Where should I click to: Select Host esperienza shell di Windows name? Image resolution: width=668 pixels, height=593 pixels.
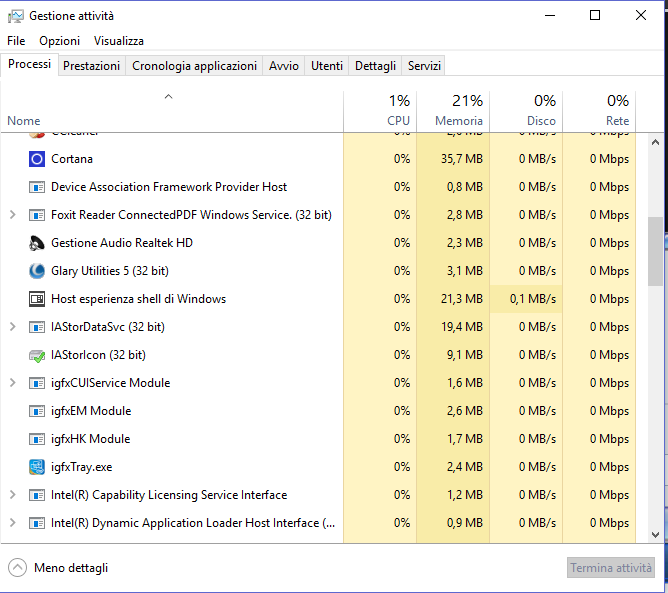138,299
